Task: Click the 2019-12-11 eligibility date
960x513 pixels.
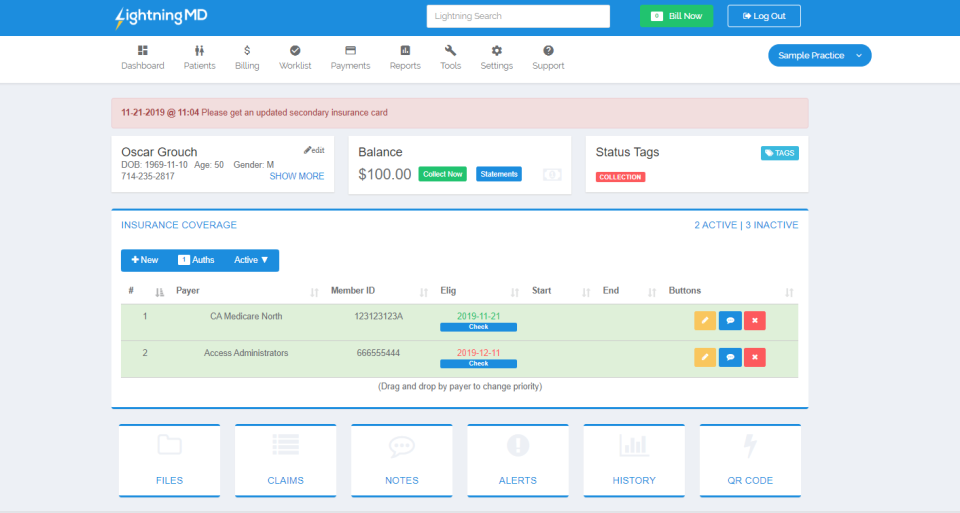Action: 478,353
